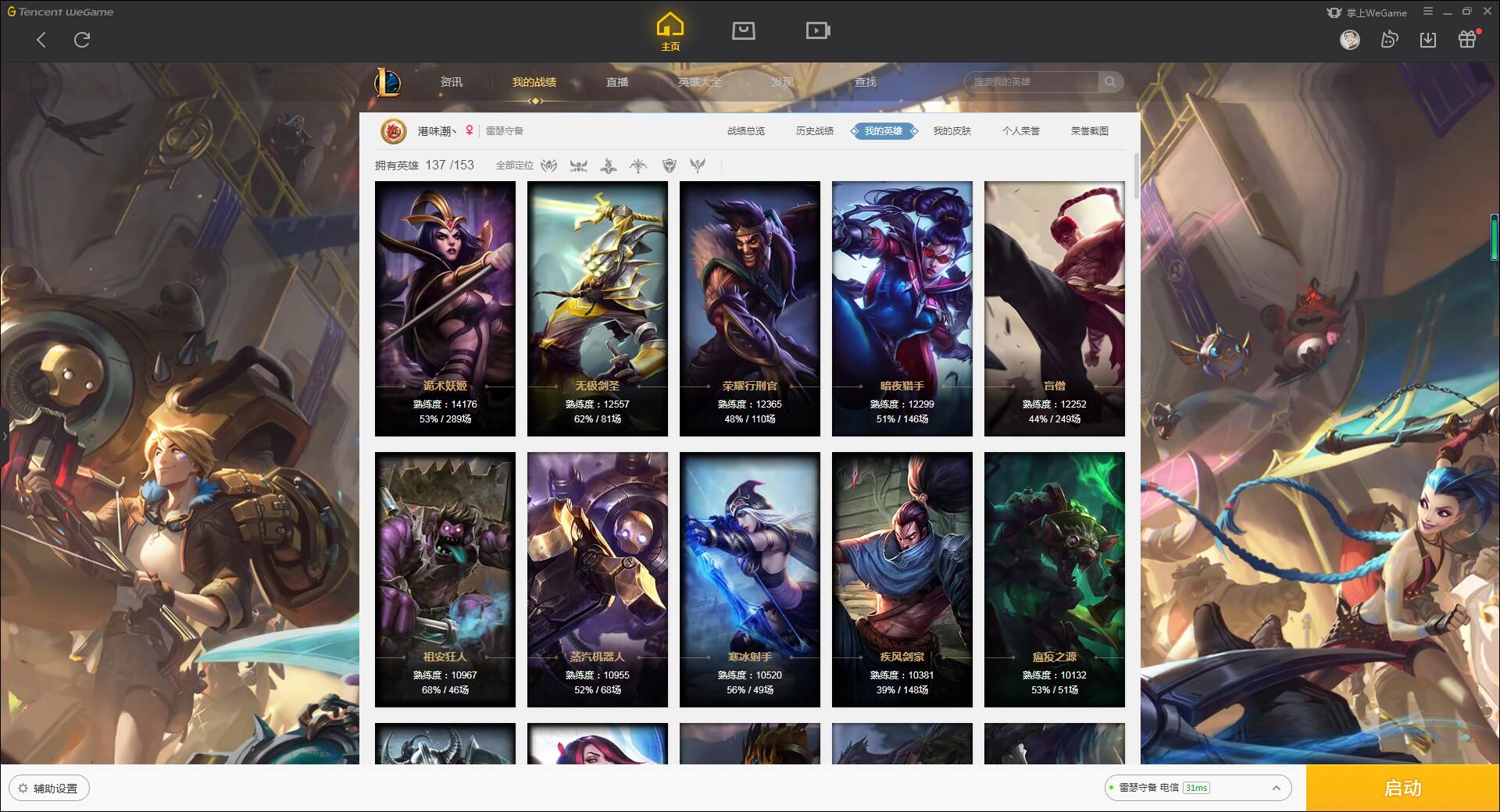Switch to the 战绩总览 sub-tab

746,131
